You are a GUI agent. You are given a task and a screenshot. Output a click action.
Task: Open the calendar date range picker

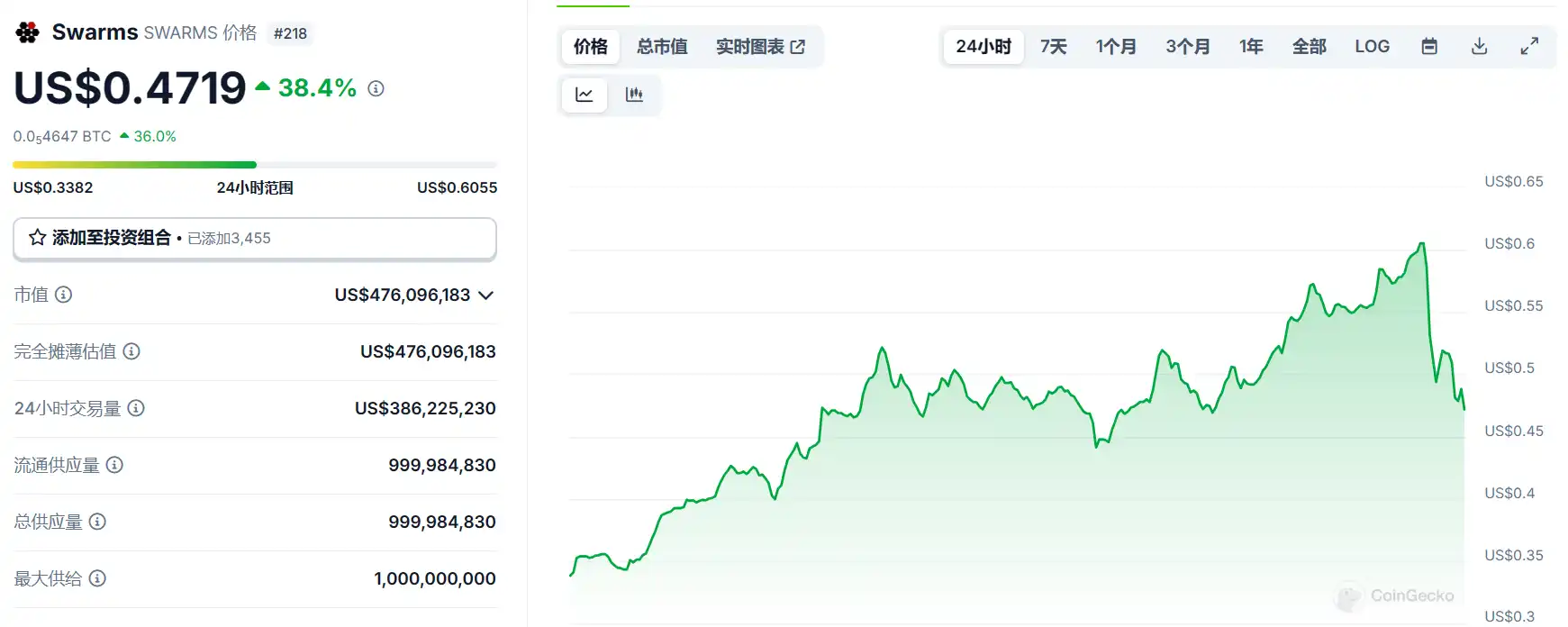click(x=1428, y=47)
